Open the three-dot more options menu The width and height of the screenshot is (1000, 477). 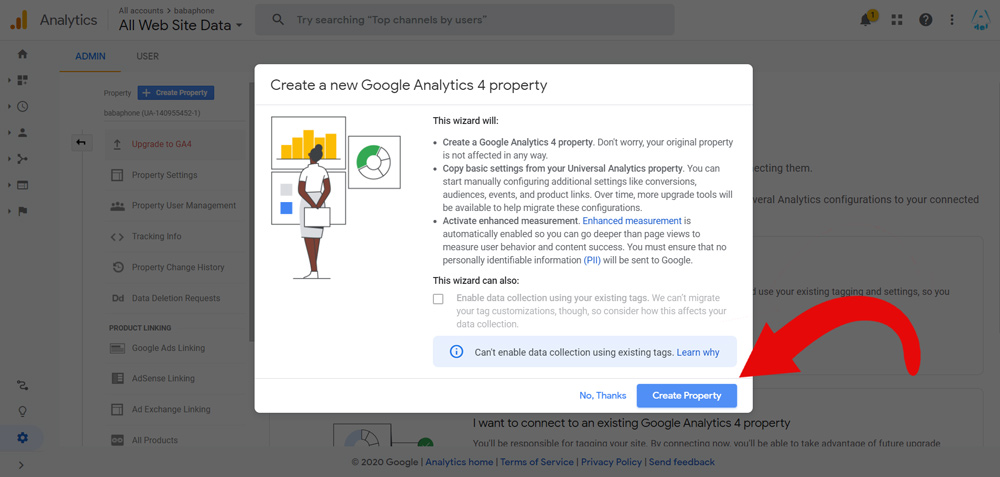(x=952, y=20)
